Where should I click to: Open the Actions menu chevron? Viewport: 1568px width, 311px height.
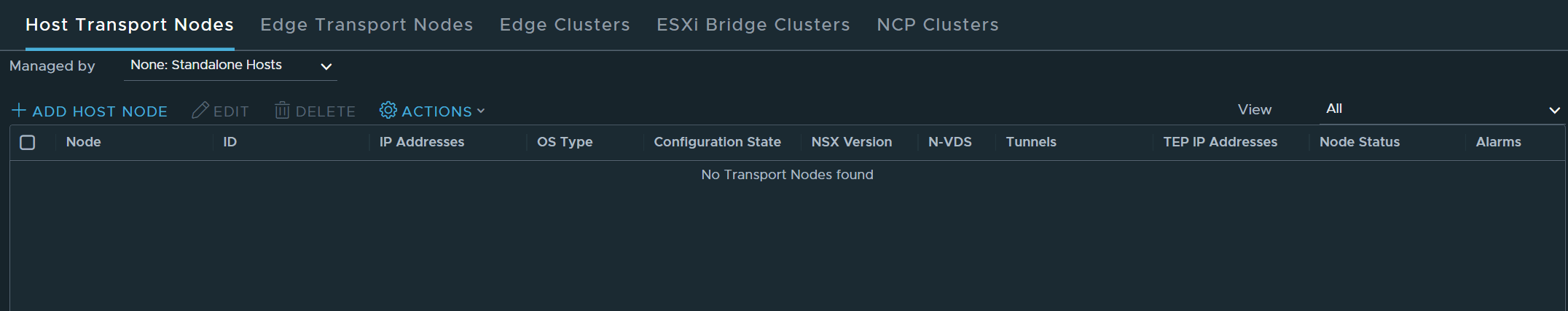(x=481, y=111)
